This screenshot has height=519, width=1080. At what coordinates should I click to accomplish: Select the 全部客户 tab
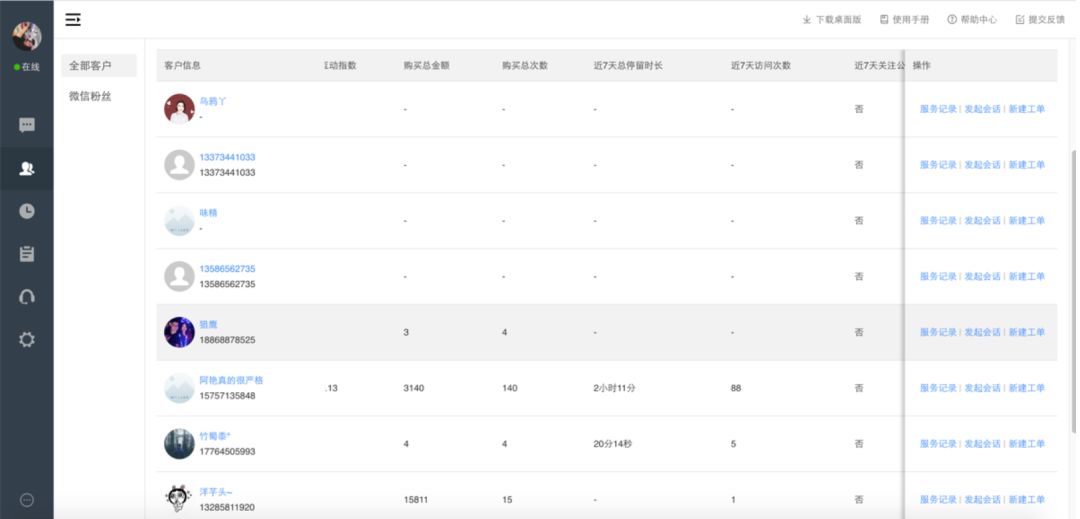pos(90,66)
